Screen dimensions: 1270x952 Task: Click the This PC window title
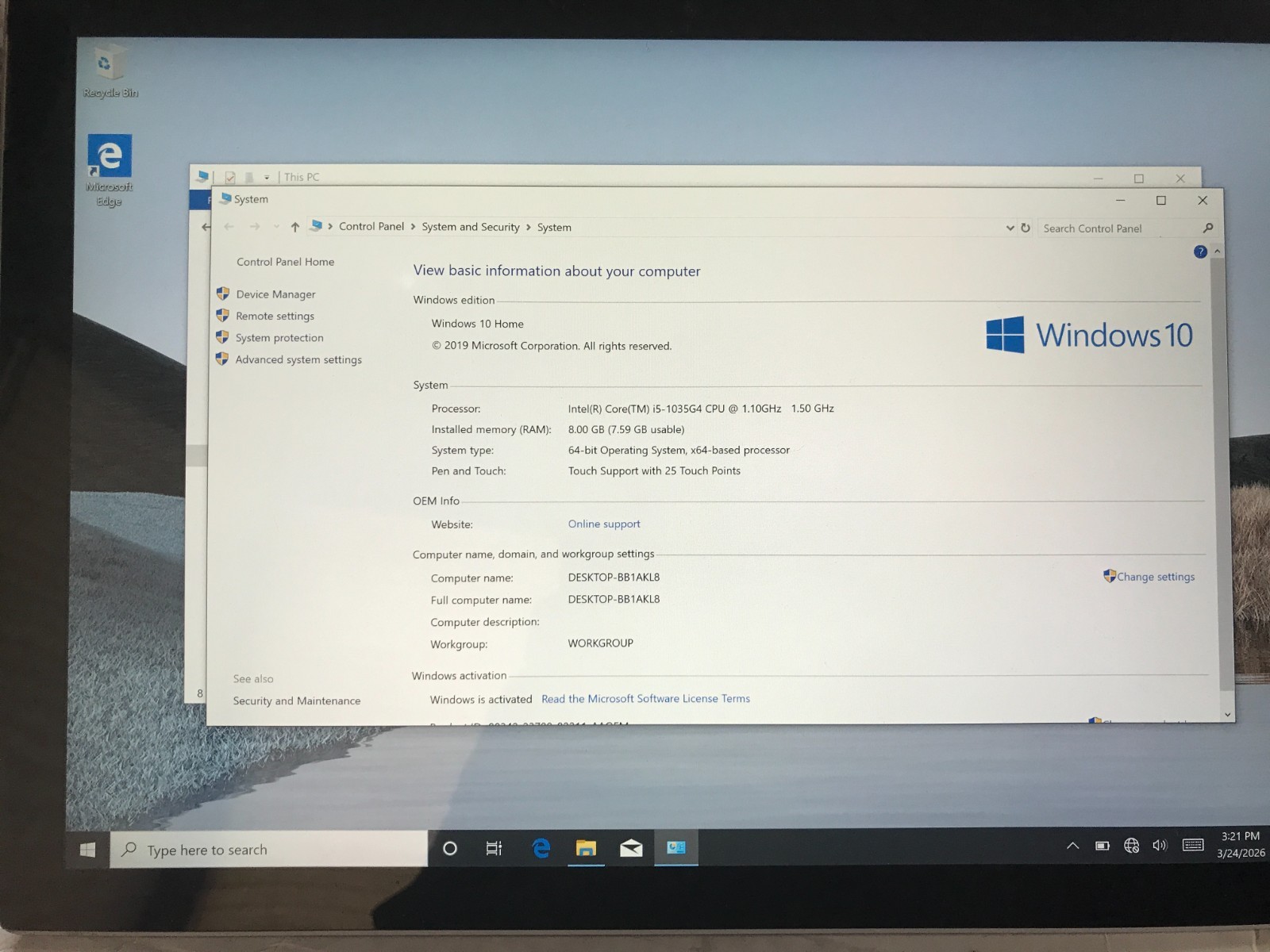pyautogui.click(x=302, y=177)
